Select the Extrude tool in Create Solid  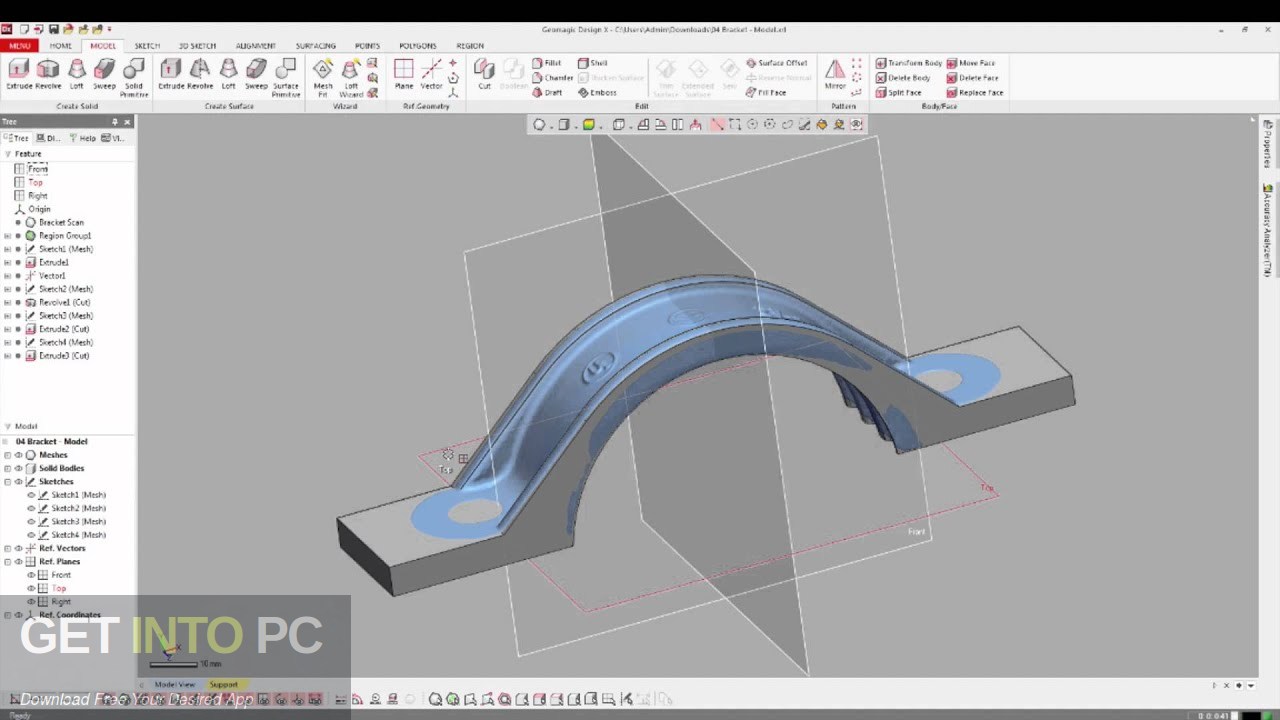19,74
